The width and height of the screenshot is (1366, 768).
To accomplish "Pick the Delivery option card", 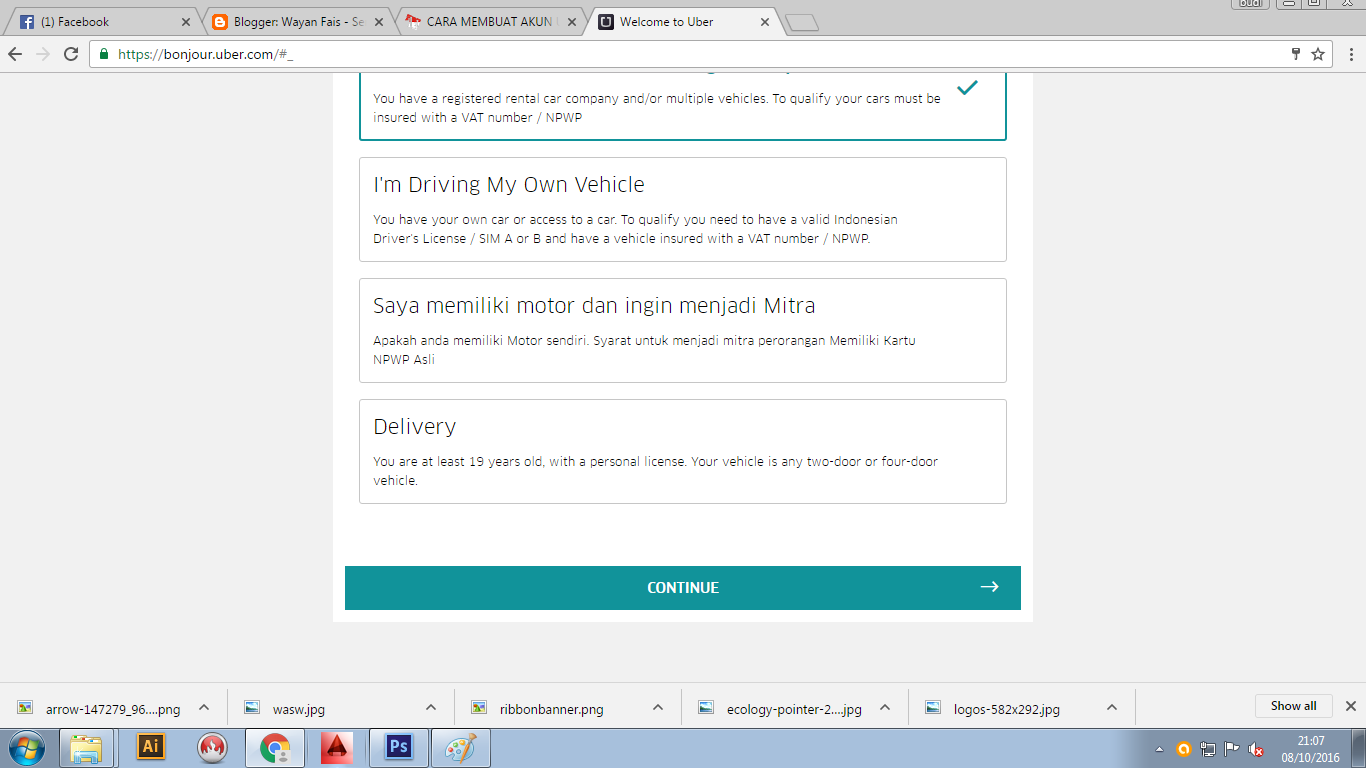I will pos(683,451).
